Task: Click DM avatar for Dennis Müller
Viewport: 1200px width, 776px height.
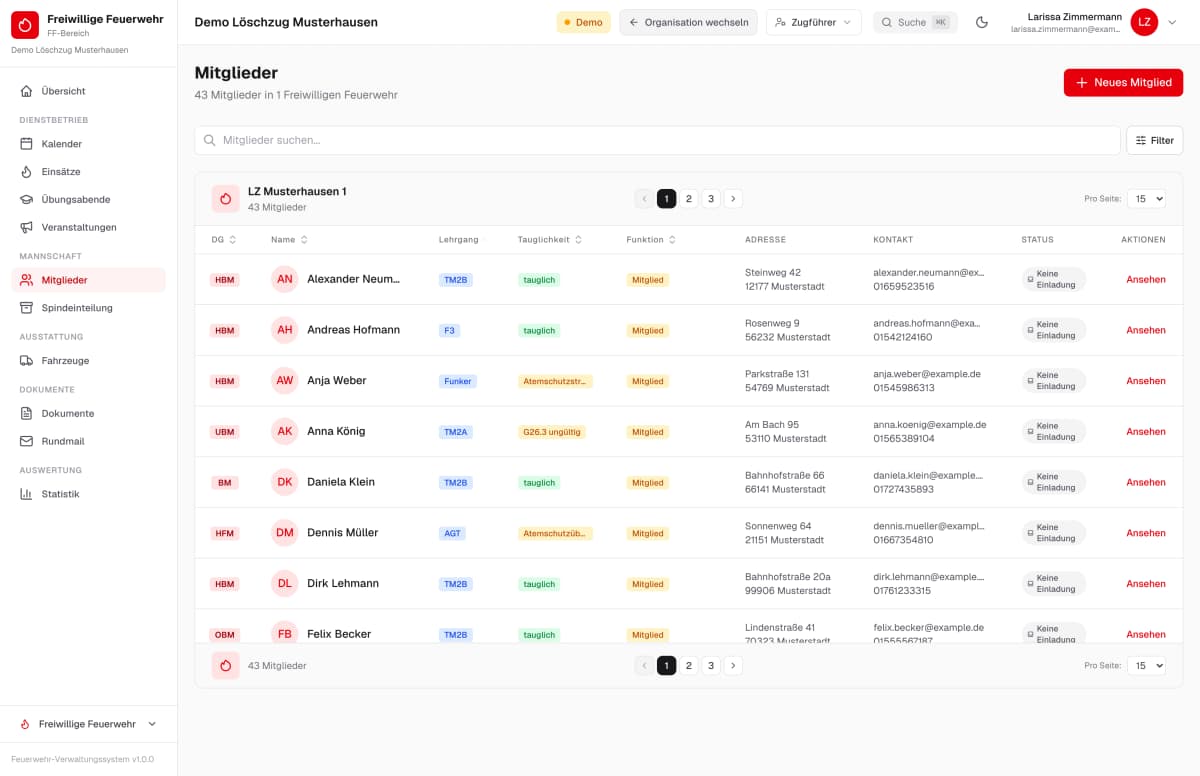Action: click(285, 533)
